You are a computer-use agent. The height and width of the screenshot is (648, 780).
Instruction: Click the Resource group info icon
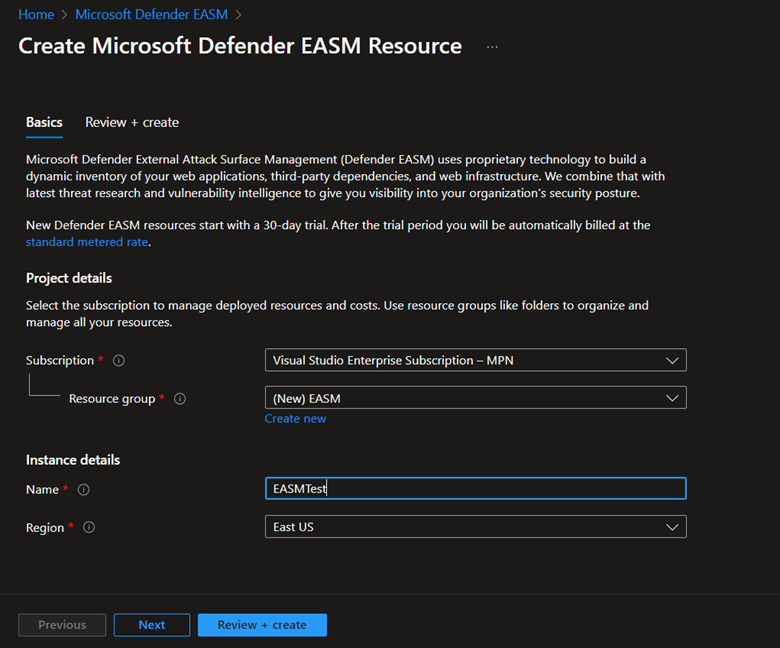180,399
